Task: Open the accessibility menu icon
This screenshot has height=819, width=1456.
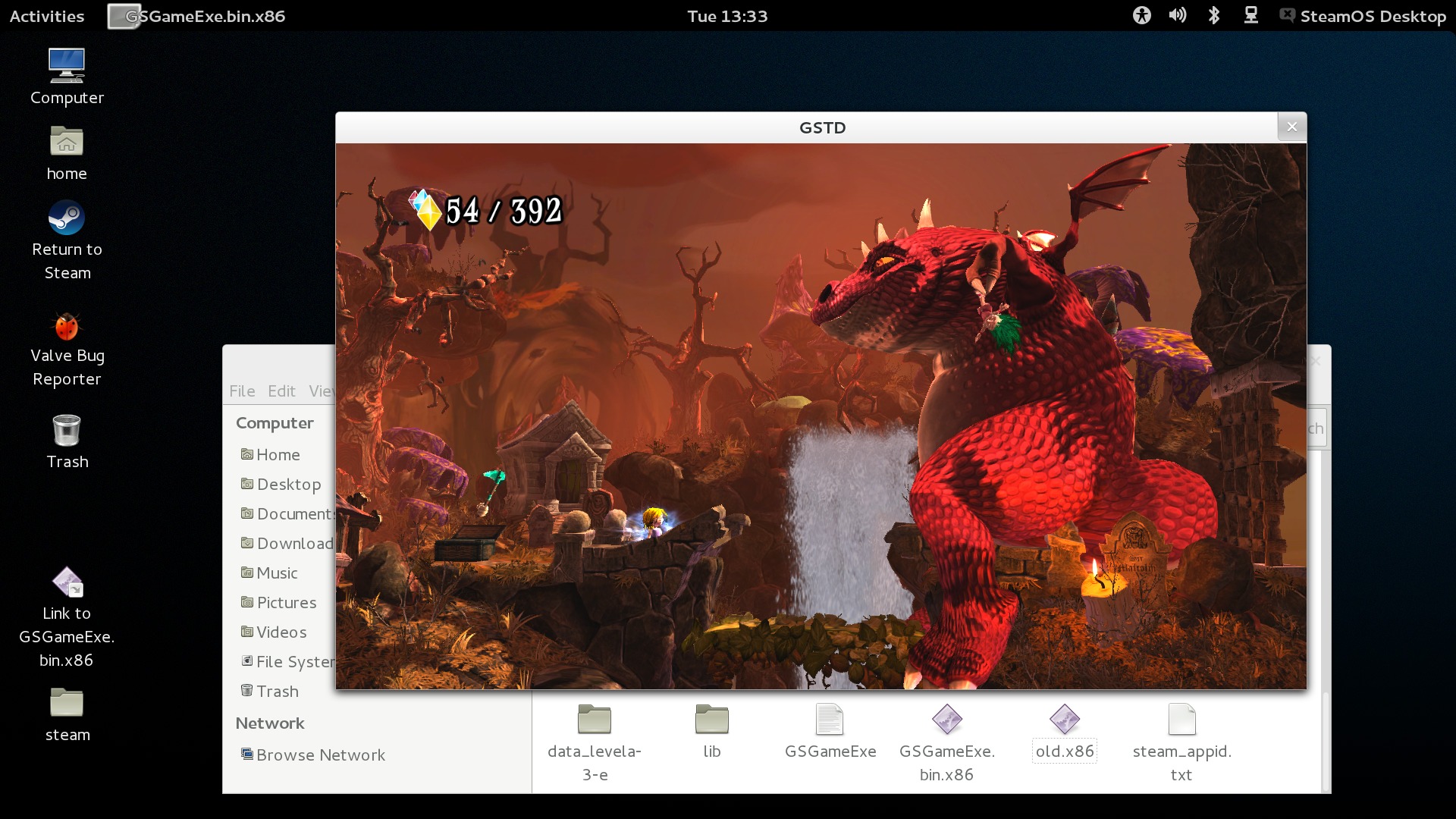Action: coord(1141,16)
